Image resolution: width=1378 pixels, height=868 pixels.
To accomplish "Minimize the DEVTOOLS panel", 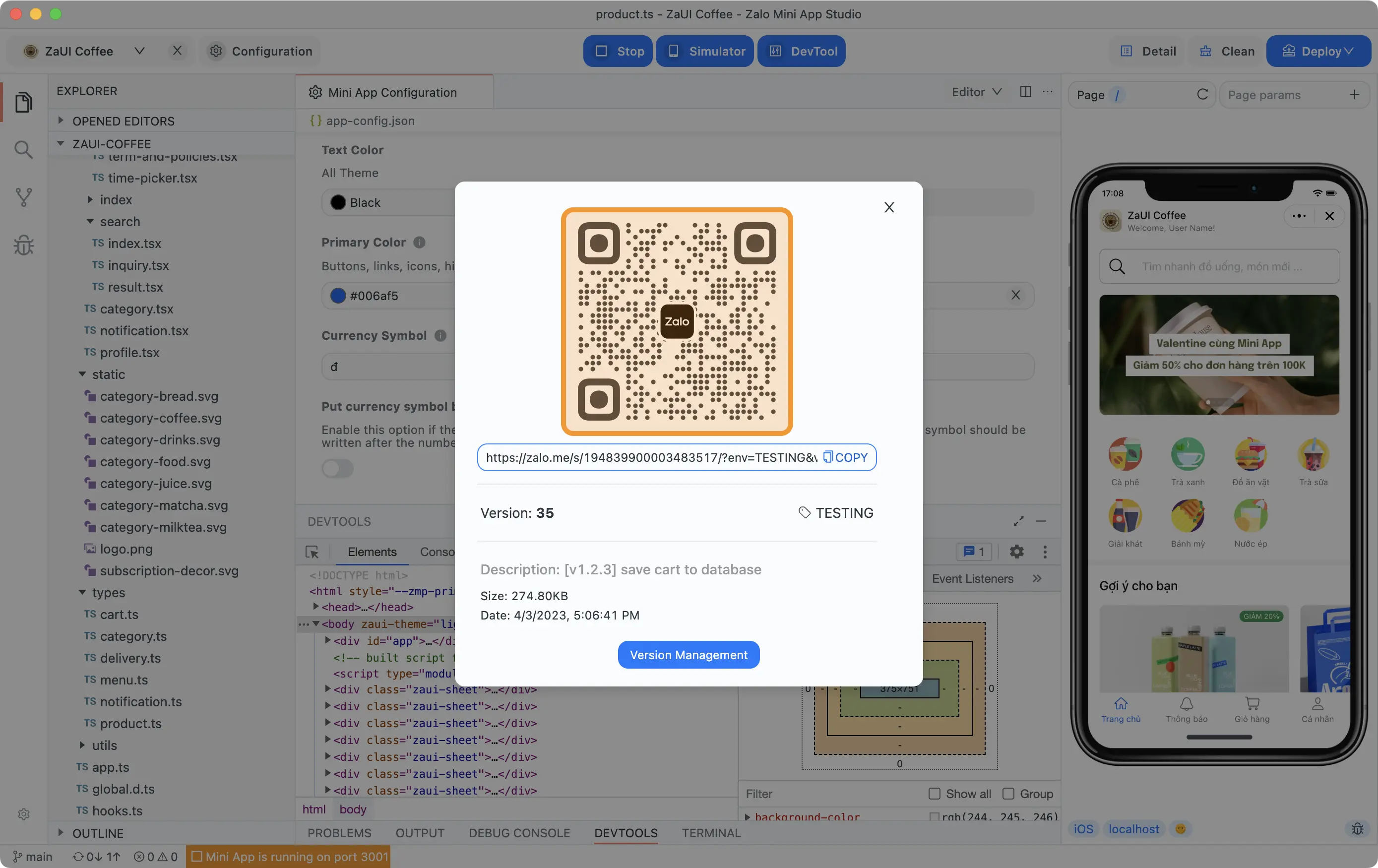I will tap(1040, 521).
